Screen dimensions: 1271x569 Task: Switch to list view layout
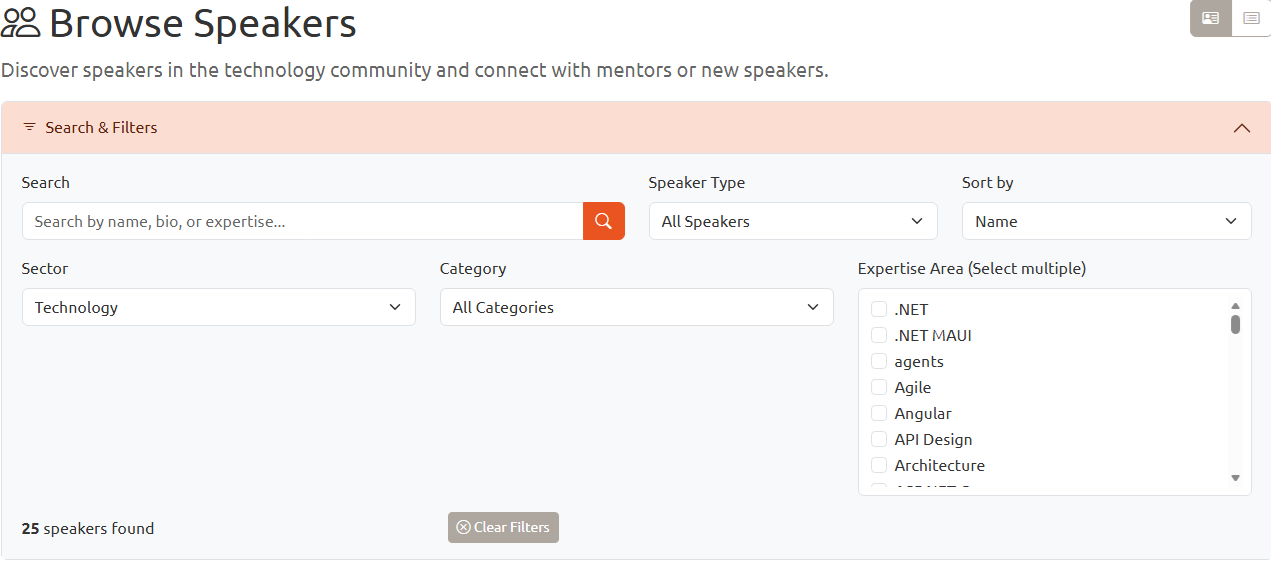pyautogui.click(x=1251, y=18)
